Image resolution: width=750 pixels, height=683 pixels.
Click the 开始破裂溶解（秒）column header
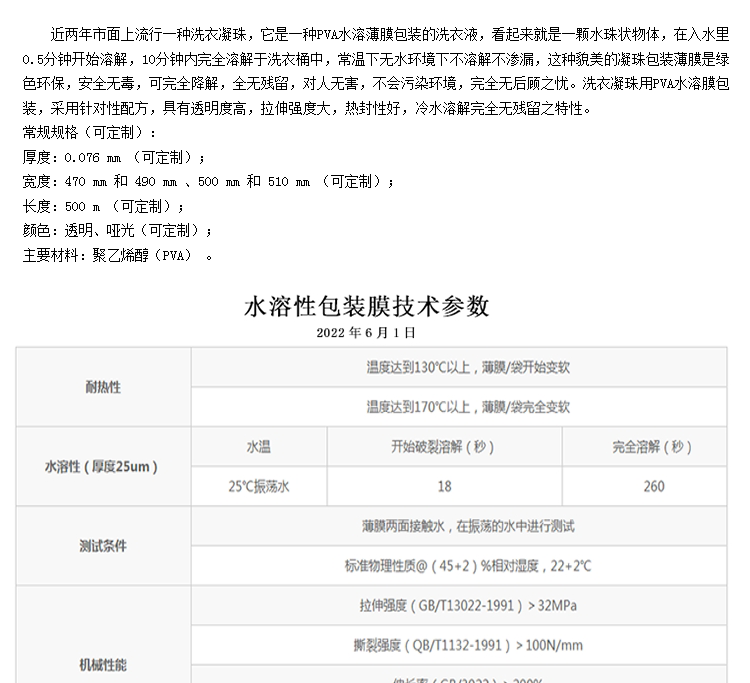(x=443, y=447)
